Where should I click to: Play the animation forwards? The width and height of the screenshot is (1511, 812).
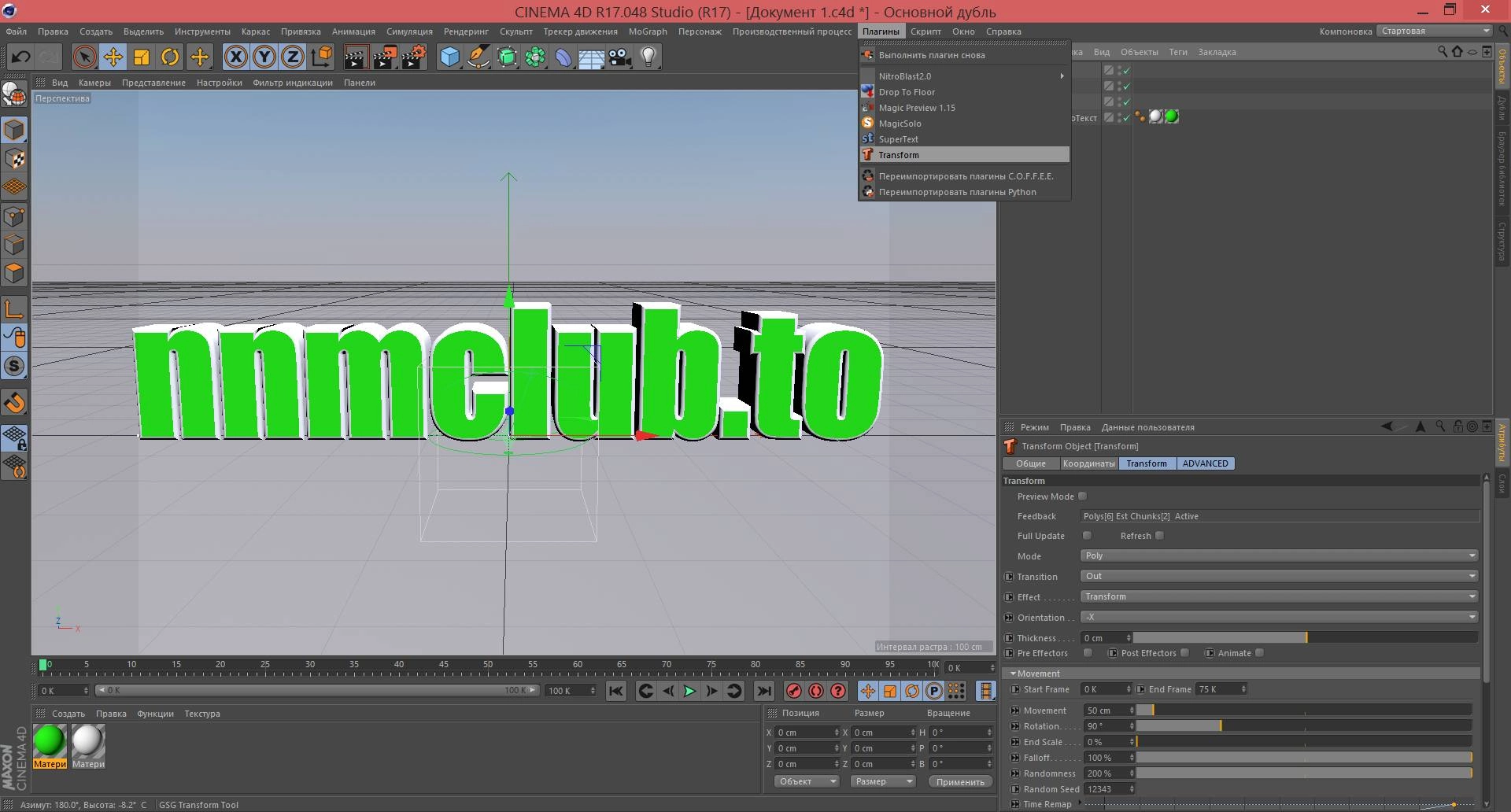click(689, 691)
